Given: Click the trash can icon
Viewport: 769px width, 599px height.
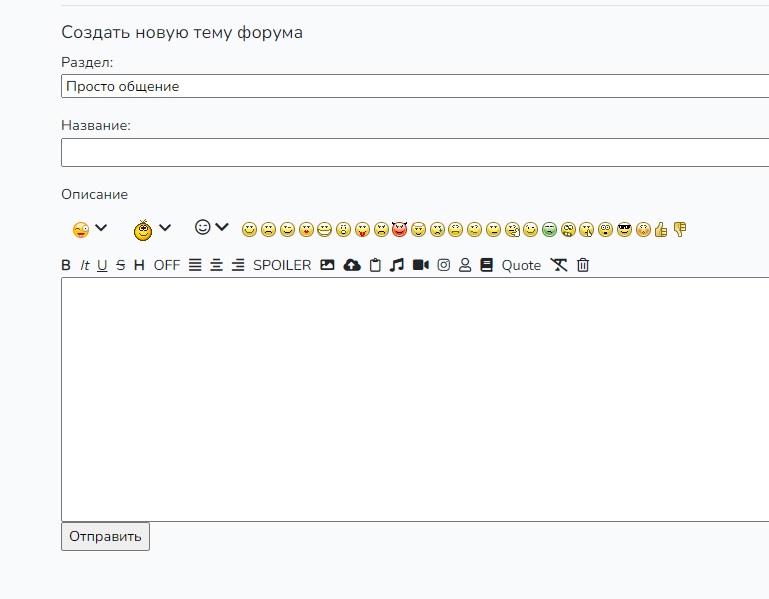Looking at the screenshot, I should coord(584,265).
